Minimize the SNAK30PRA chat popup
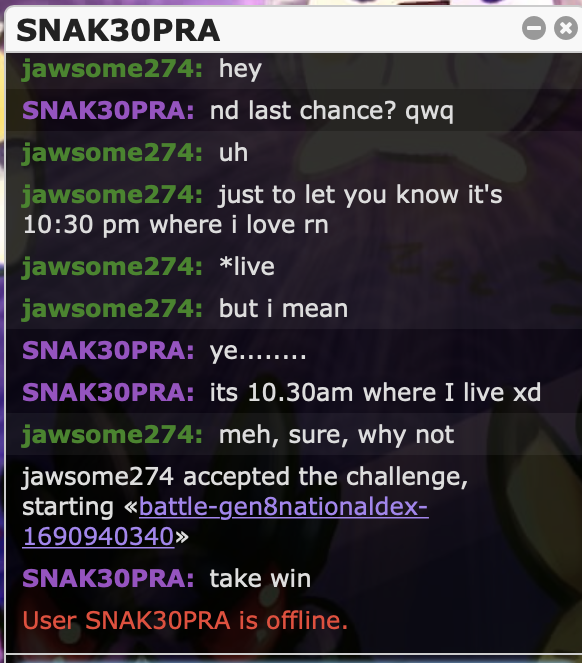Screen dimensions: 582x663 [533, 28]
